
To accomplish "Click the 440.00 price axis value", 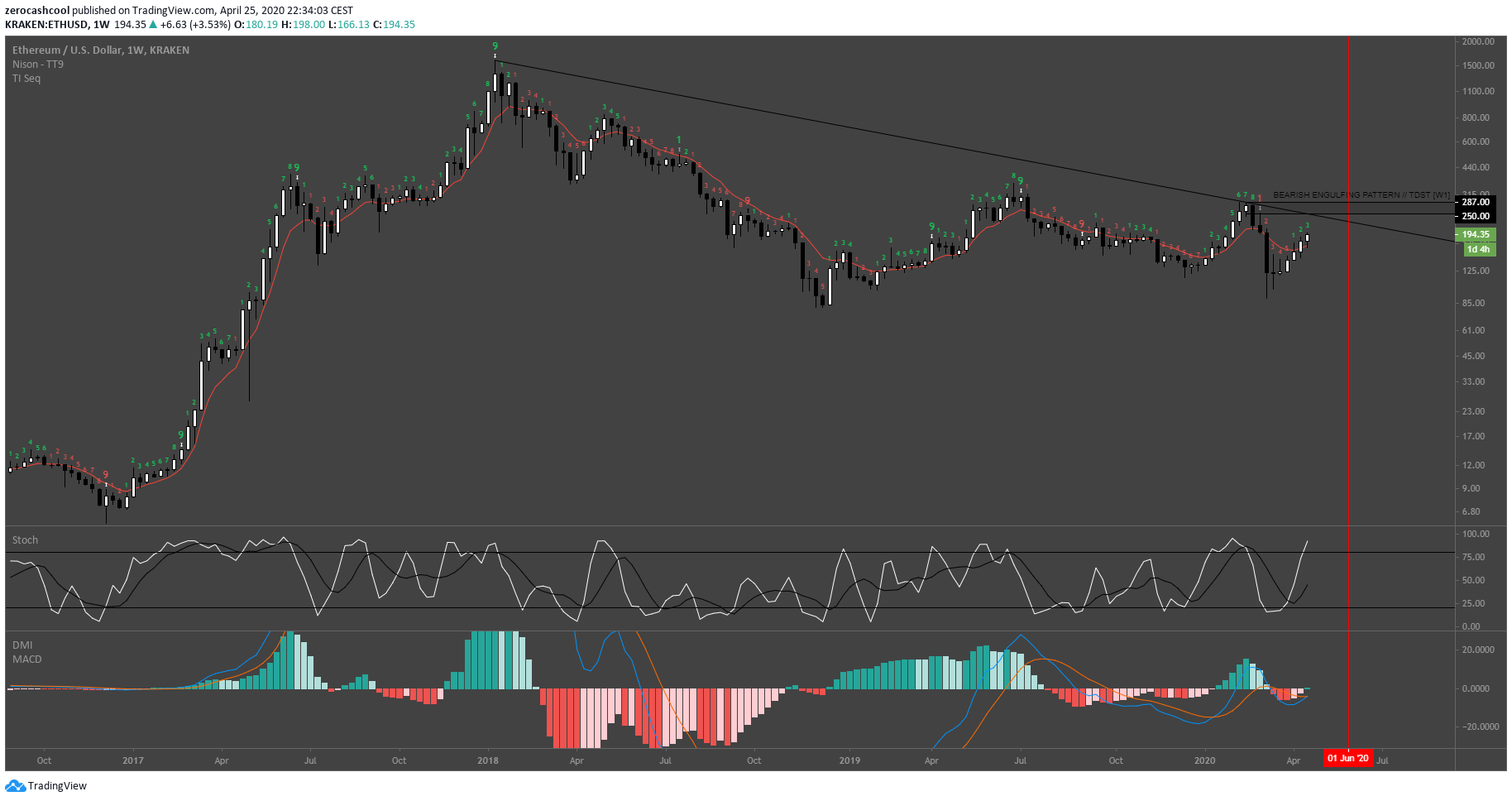I will pos(1476,167).
